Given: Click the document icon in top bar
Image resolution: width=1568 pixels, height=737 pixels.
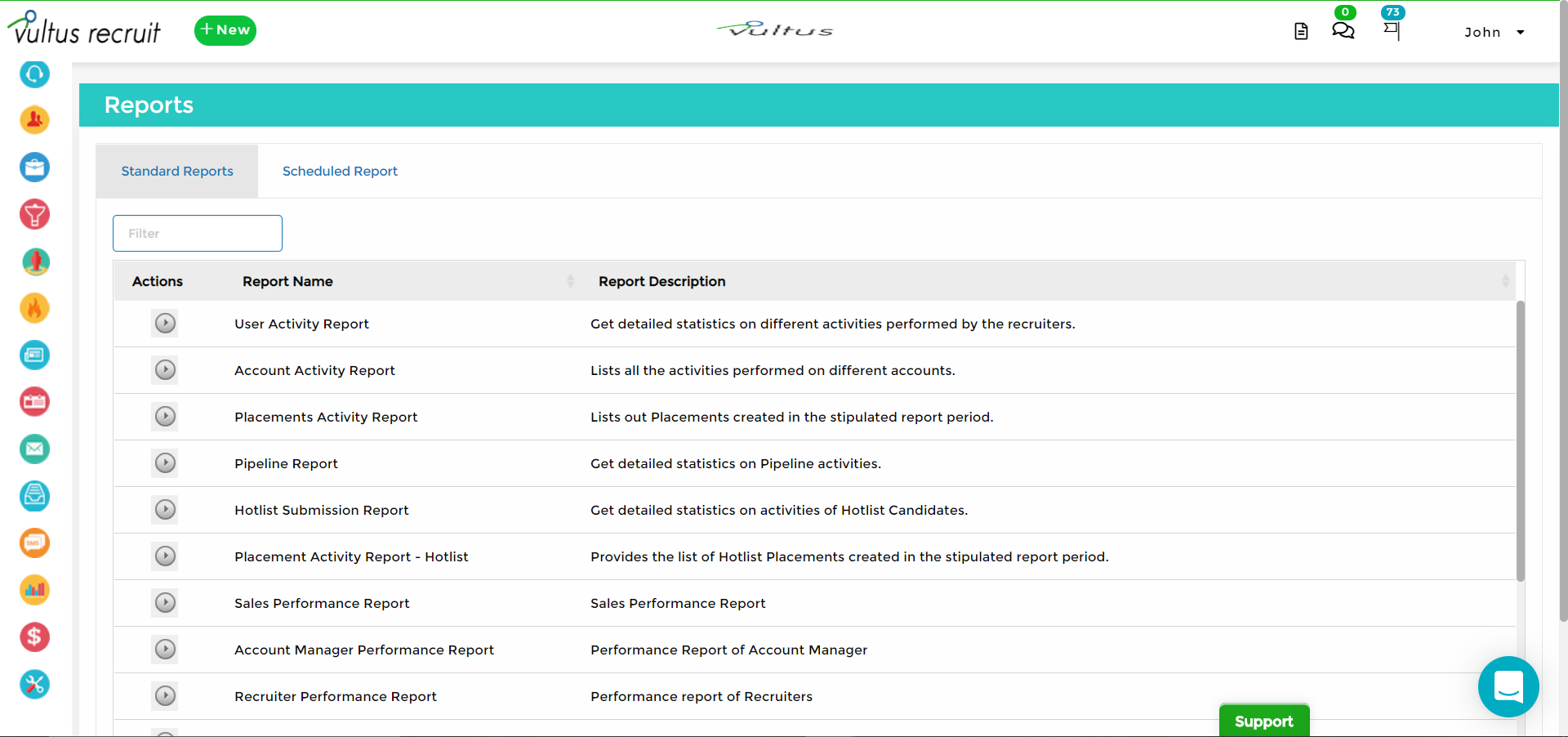Looking at the screenshot, I should (x=1301, y=31).
